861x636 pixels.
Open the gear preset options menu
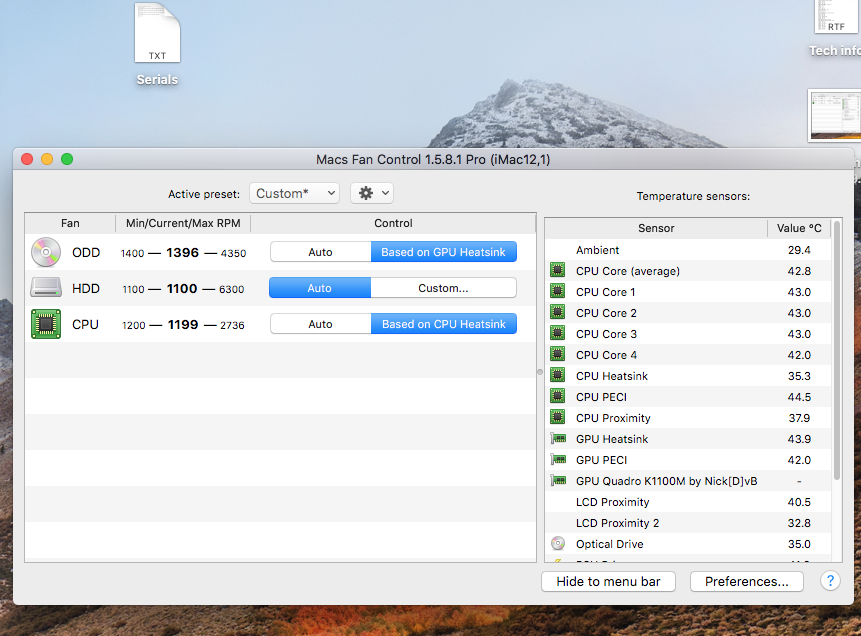[372, 193]
